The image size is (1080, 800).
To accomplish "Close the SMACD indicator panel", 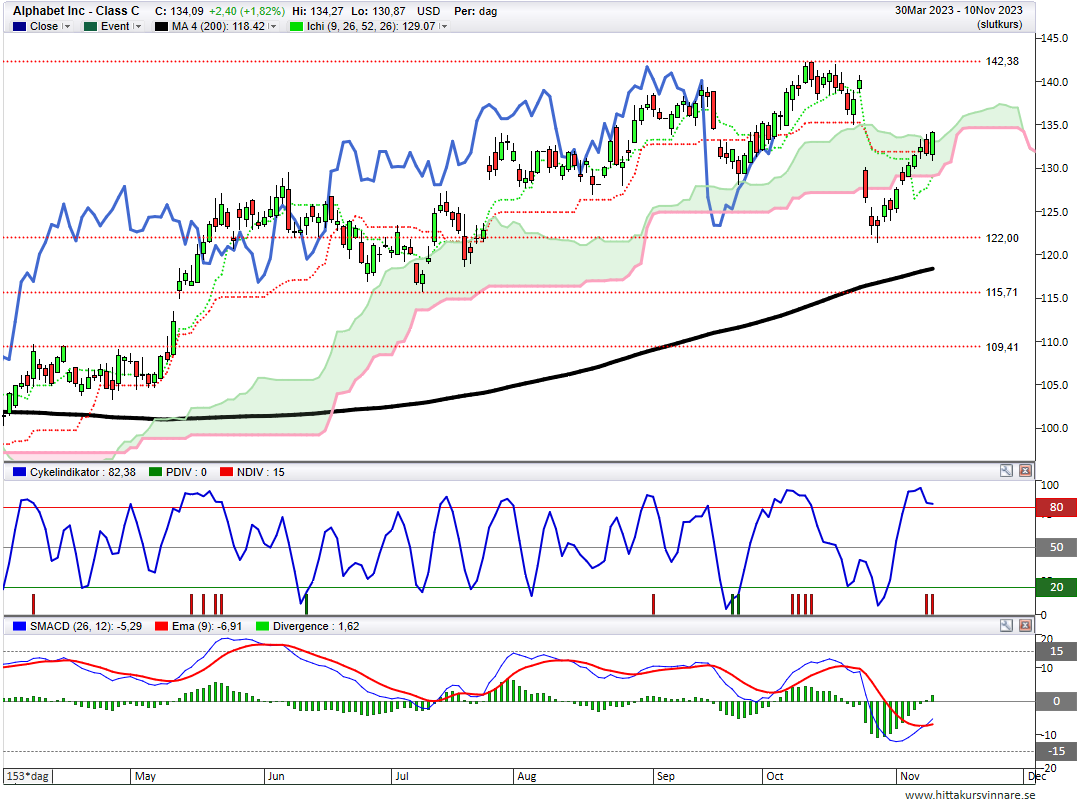I will pyautogui.click(x=1026, y=625).
